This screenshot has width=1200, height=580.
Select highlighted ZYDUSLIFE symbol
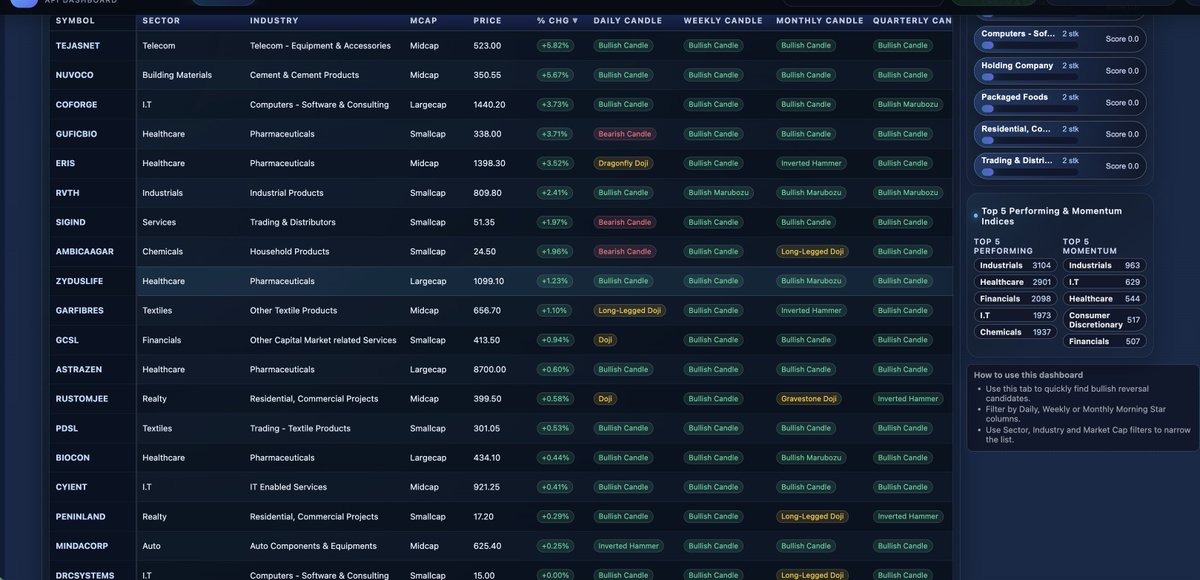pyautogui.click(x=79, y=281)
